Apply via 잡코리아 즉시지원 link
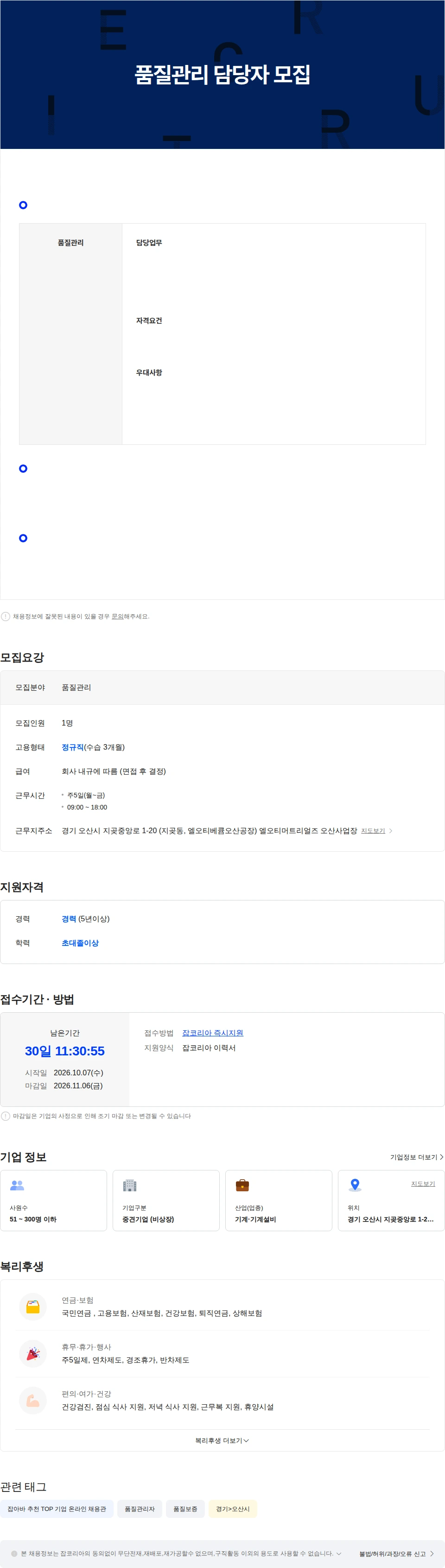This screenshot has height=1568, width=445. point(212,1033)
